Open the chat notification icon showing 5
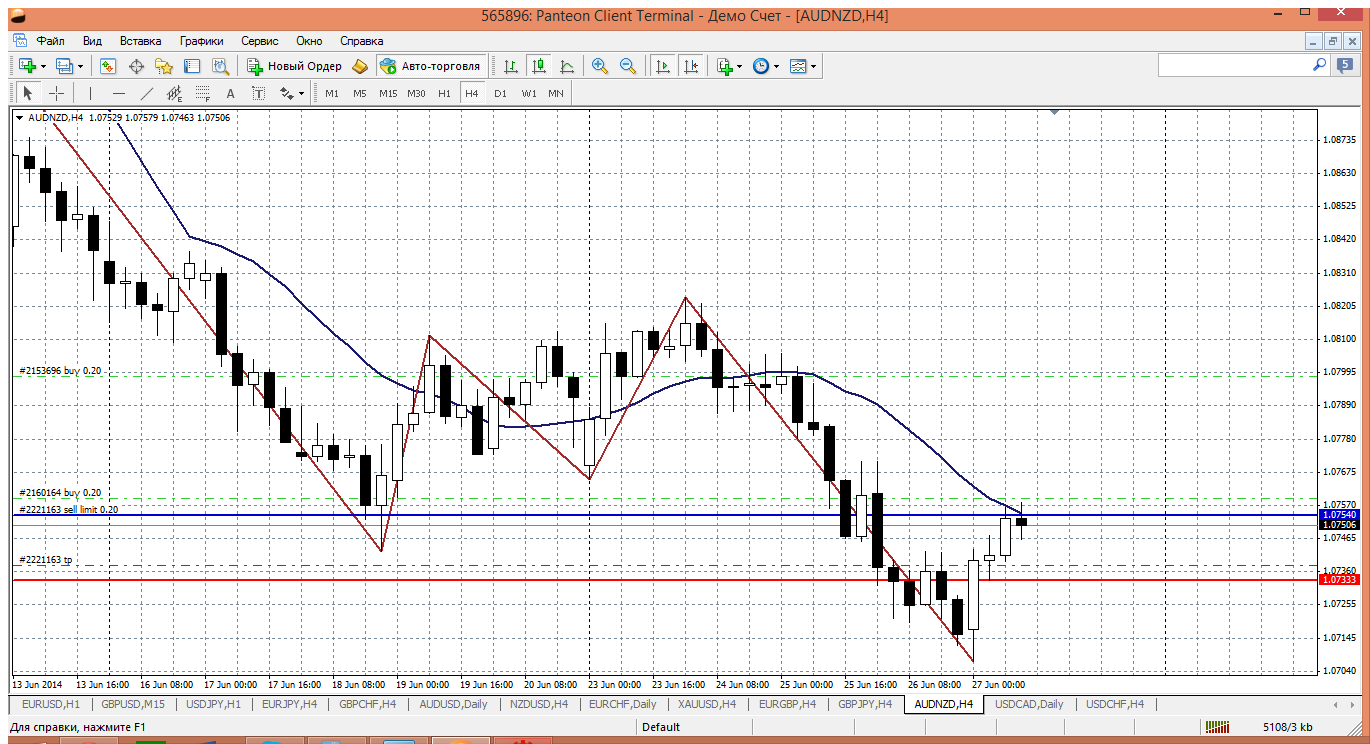This screenshot has width=1370, height=744. (1344, 65)
